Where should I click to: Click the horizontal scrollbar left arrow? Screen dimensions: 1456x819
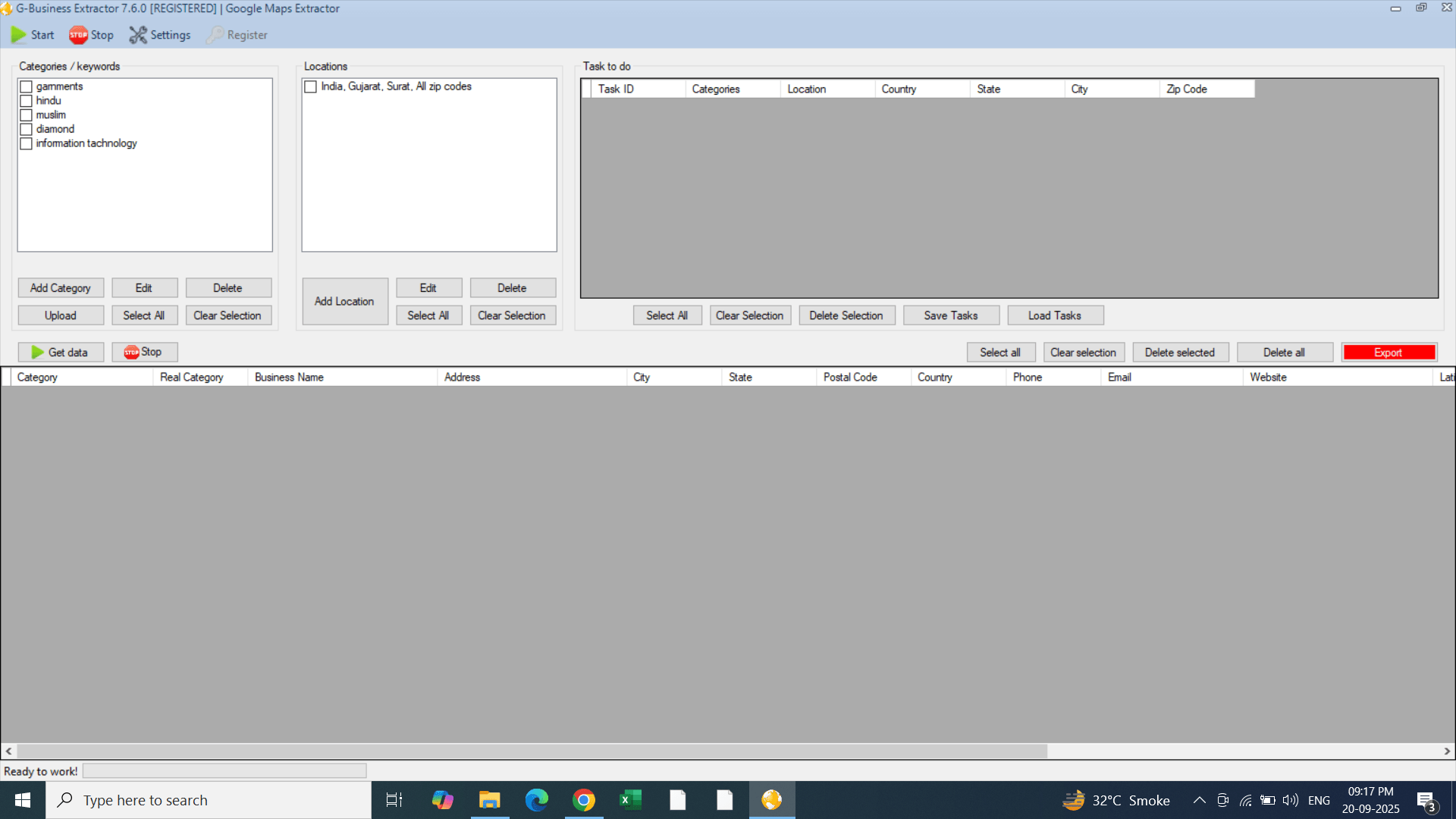(x=8, y=751)
